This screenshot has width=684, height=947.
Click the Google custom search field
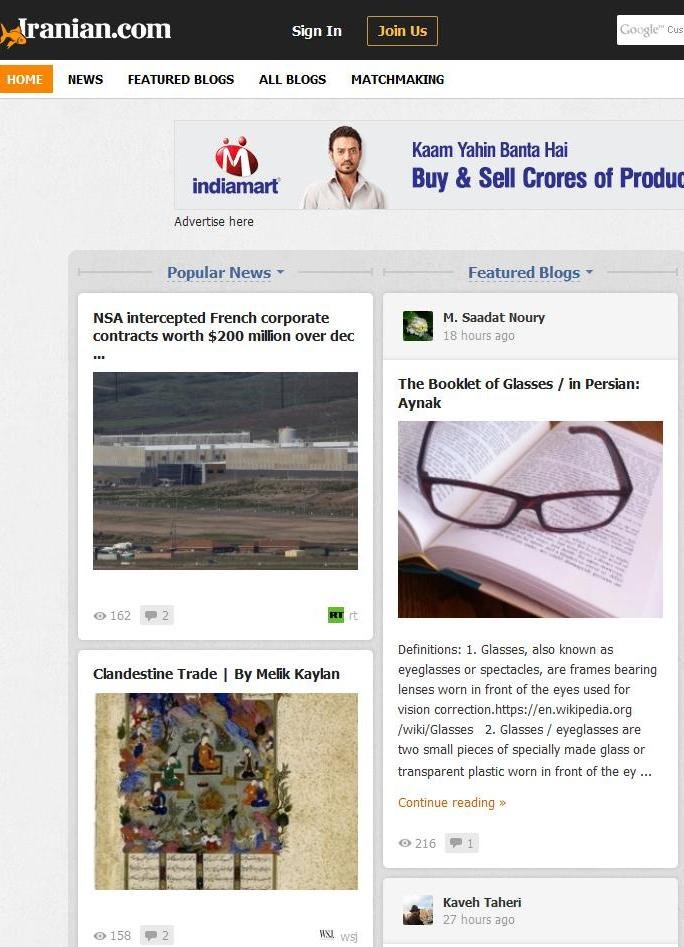click(650, 30)
